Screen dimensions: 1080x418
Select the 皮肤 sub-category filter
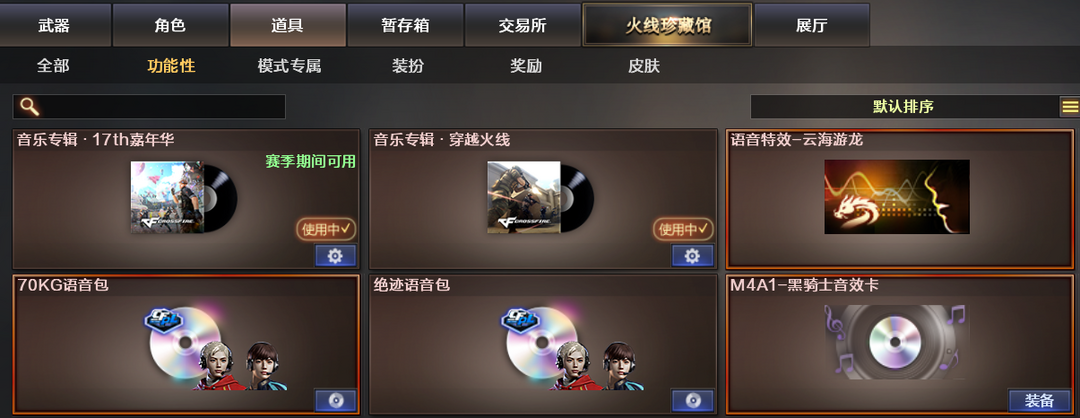[643, 66]
